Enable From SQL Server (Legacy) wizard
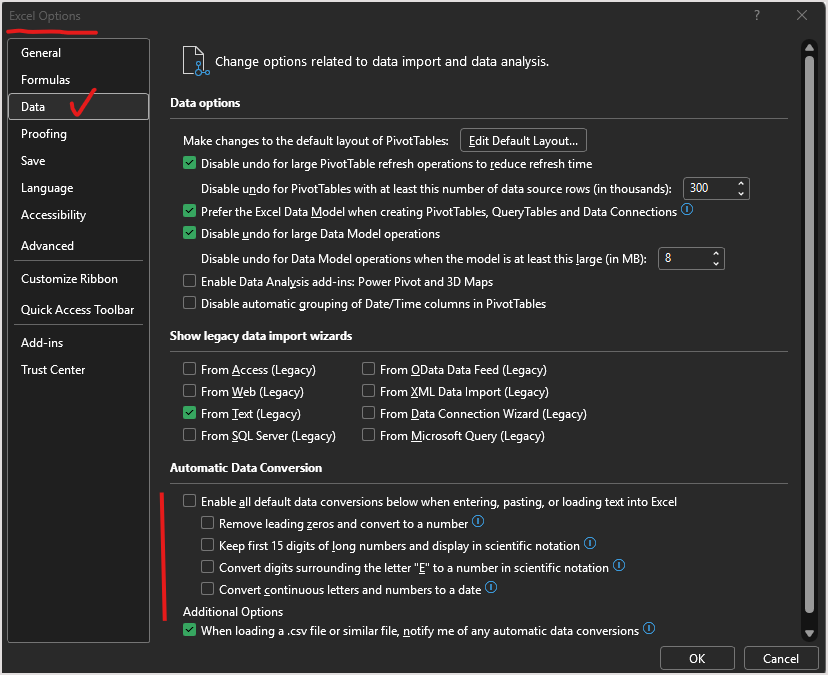 pos(190,435)
